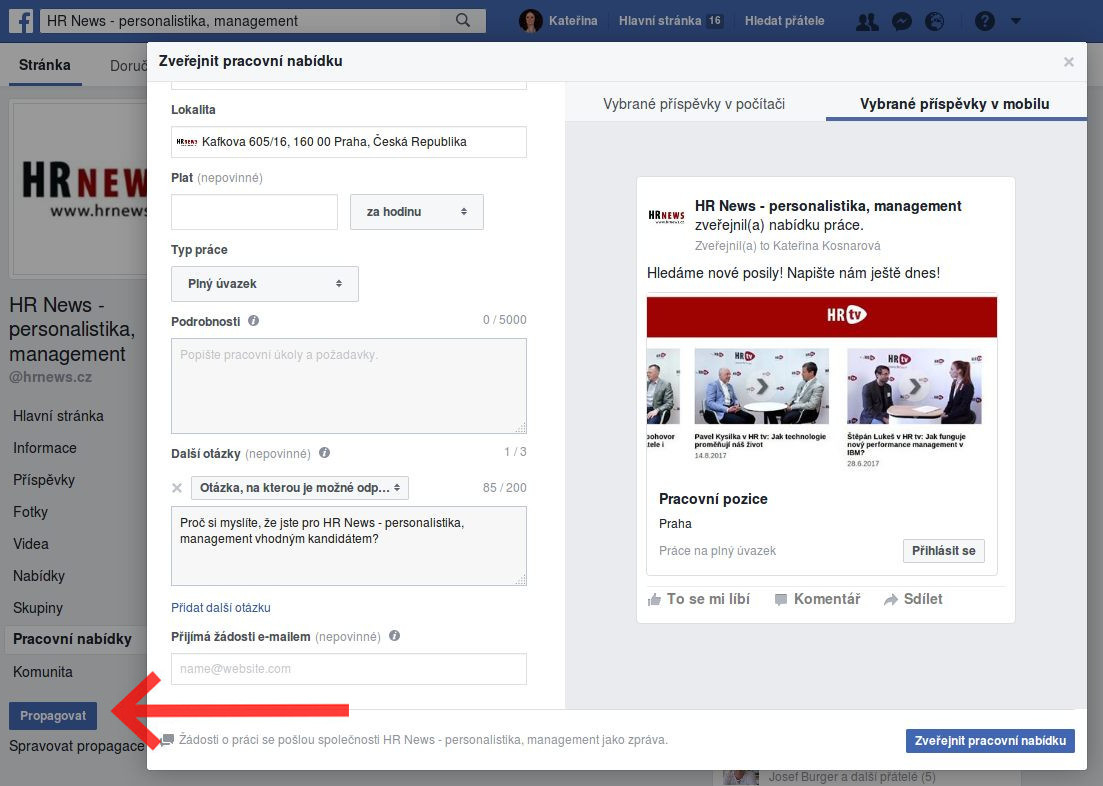Show info tooltip next to Podrobnosti
The width and height of the screenshot is (1103, 786).
click(x=253, y=321)
